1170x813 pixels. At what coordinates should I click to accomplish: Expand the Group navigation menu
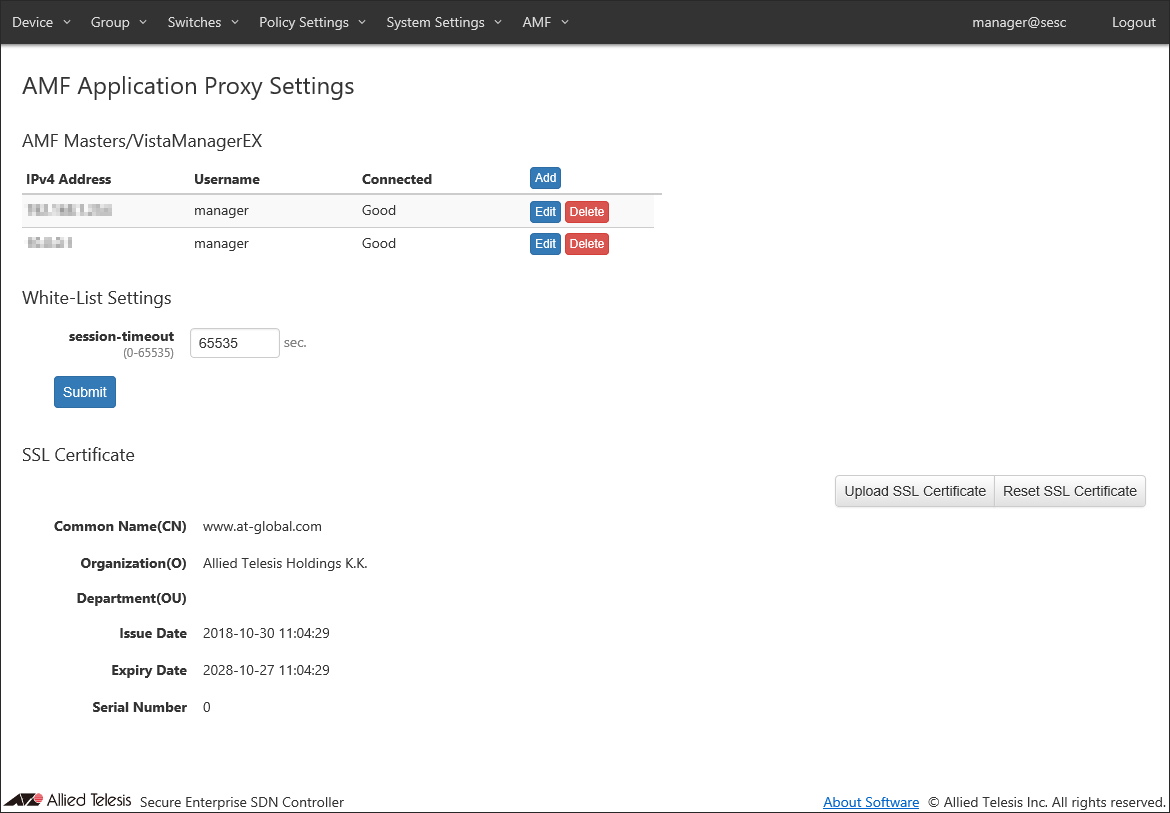click(x=118, y=22)
